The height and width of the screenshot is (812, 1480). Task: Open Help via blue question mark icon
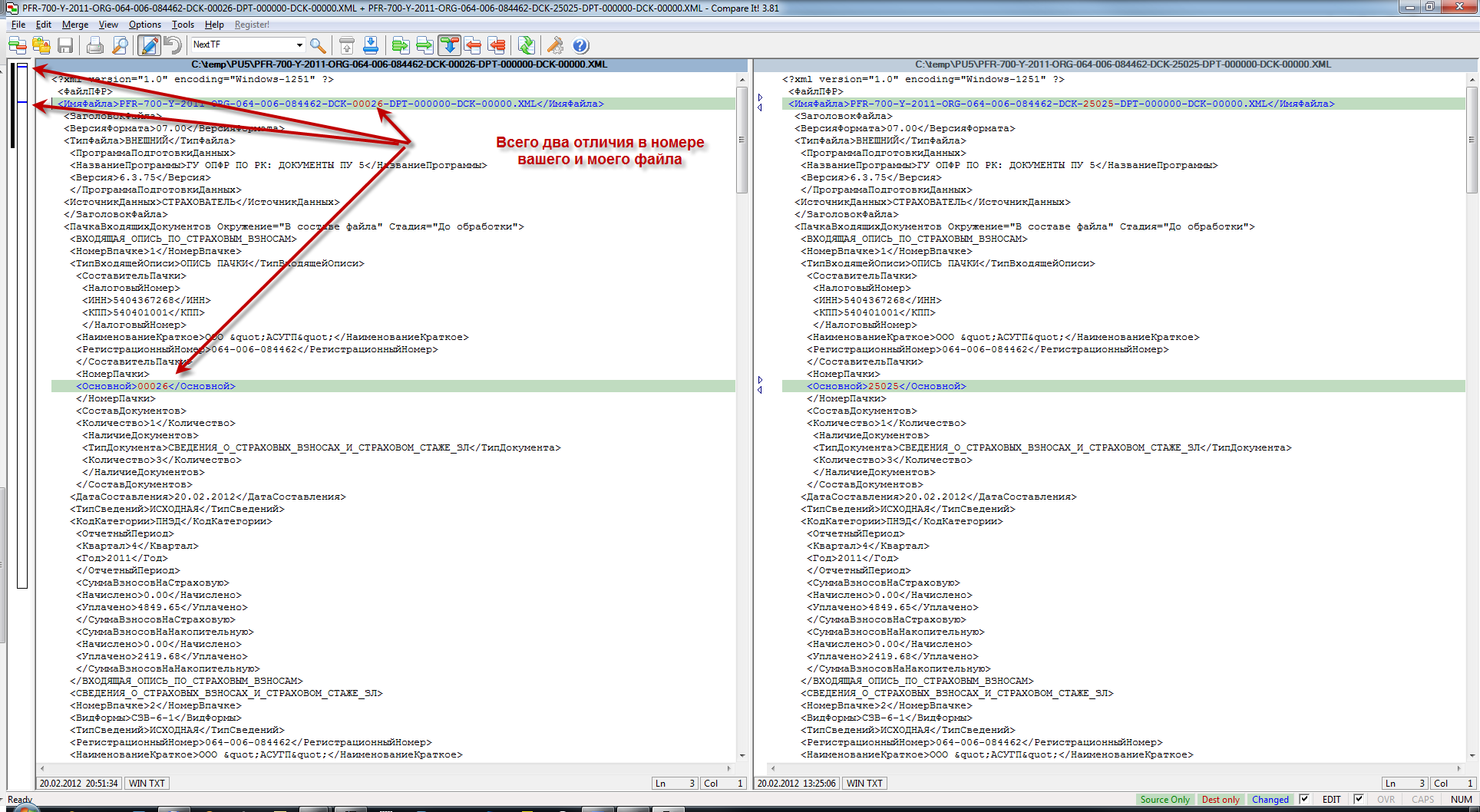tap(581, 45)
